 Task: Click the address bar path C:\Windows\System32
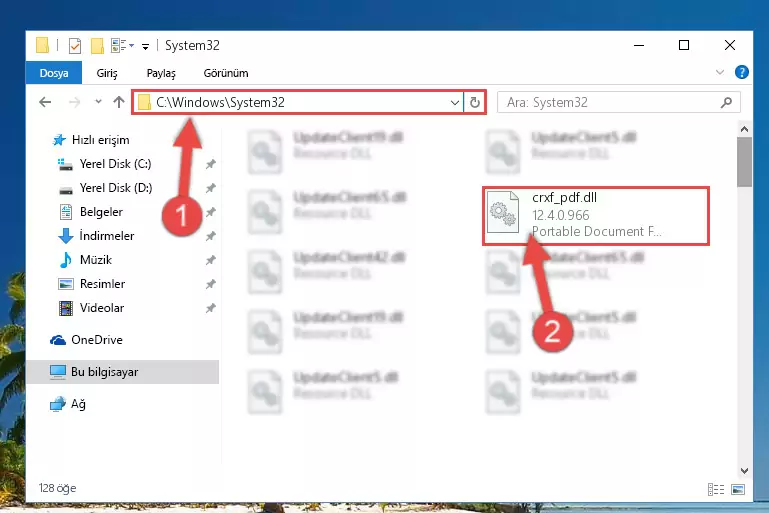pos(220,102)
